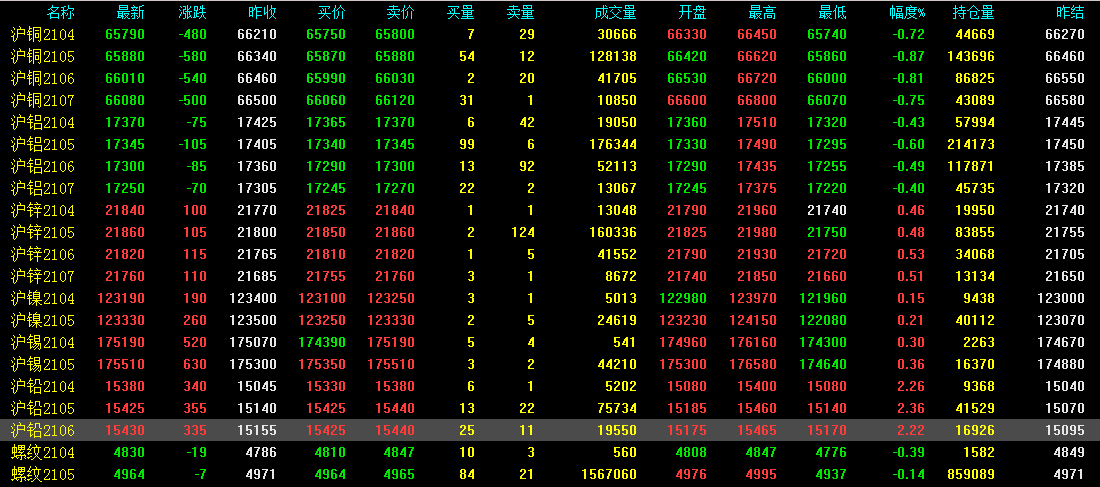Sort by the 成交量 column header

pos(615,13)
